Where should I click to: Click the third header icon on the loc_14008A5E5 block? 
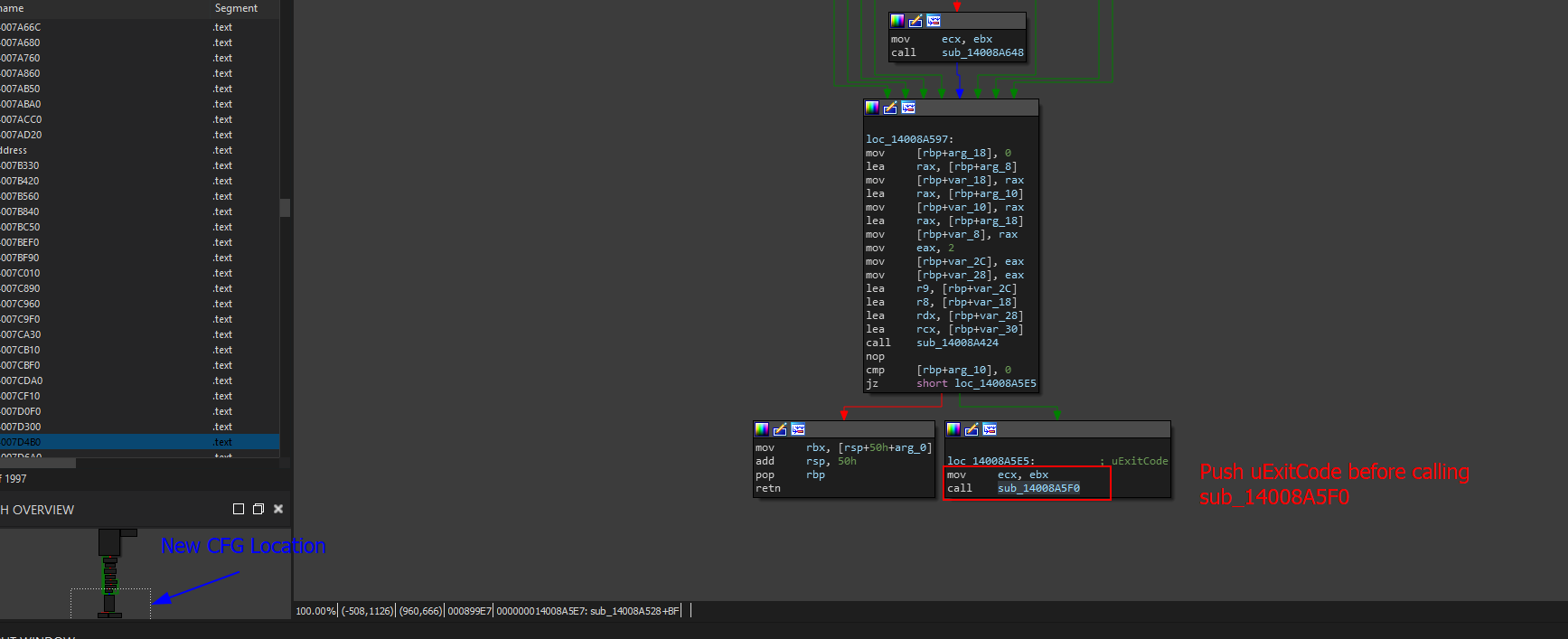(990, 429)
